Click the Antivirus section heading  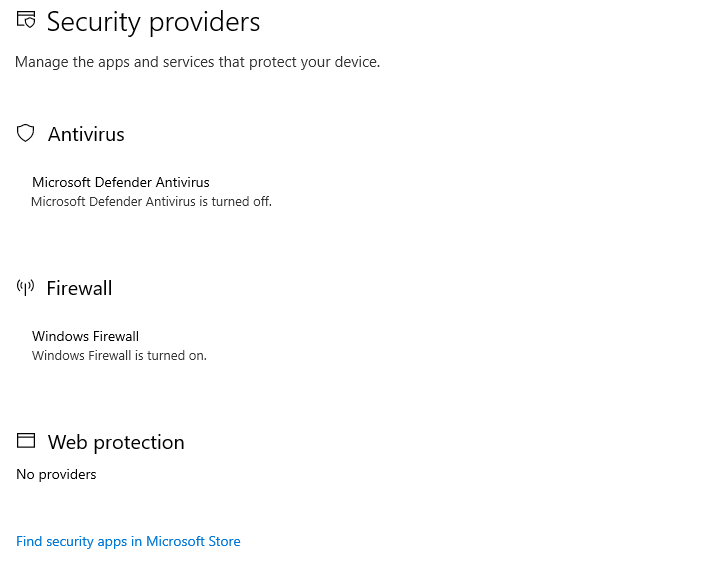click(86, 134)
